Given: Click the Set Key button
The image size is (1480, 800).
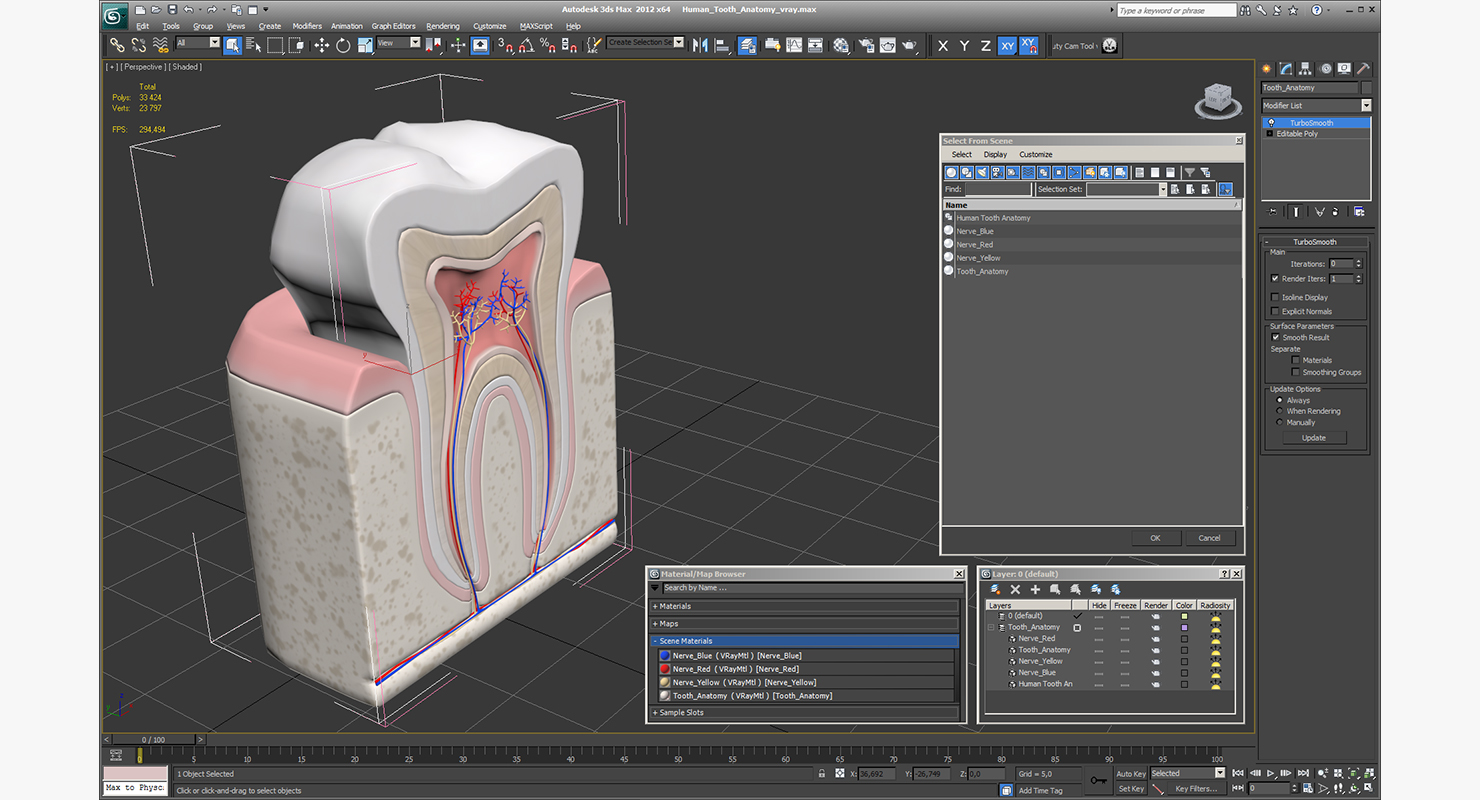Looking at the screenshot, I should click(x=1131, y=789).
